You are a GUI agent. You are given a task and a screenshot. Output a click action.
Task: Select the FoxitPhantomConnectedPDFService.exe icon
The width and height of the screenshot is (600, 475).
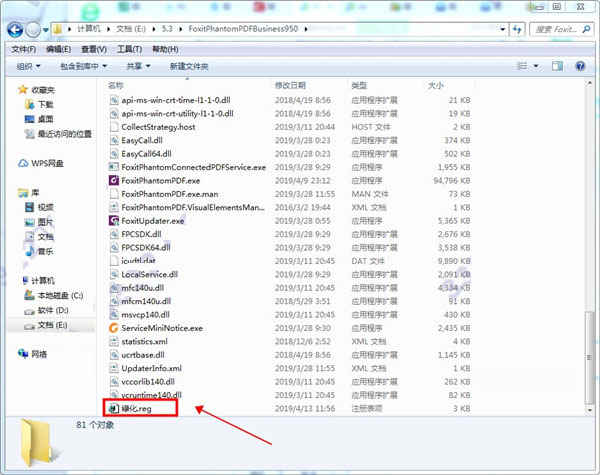click(114, 167)
